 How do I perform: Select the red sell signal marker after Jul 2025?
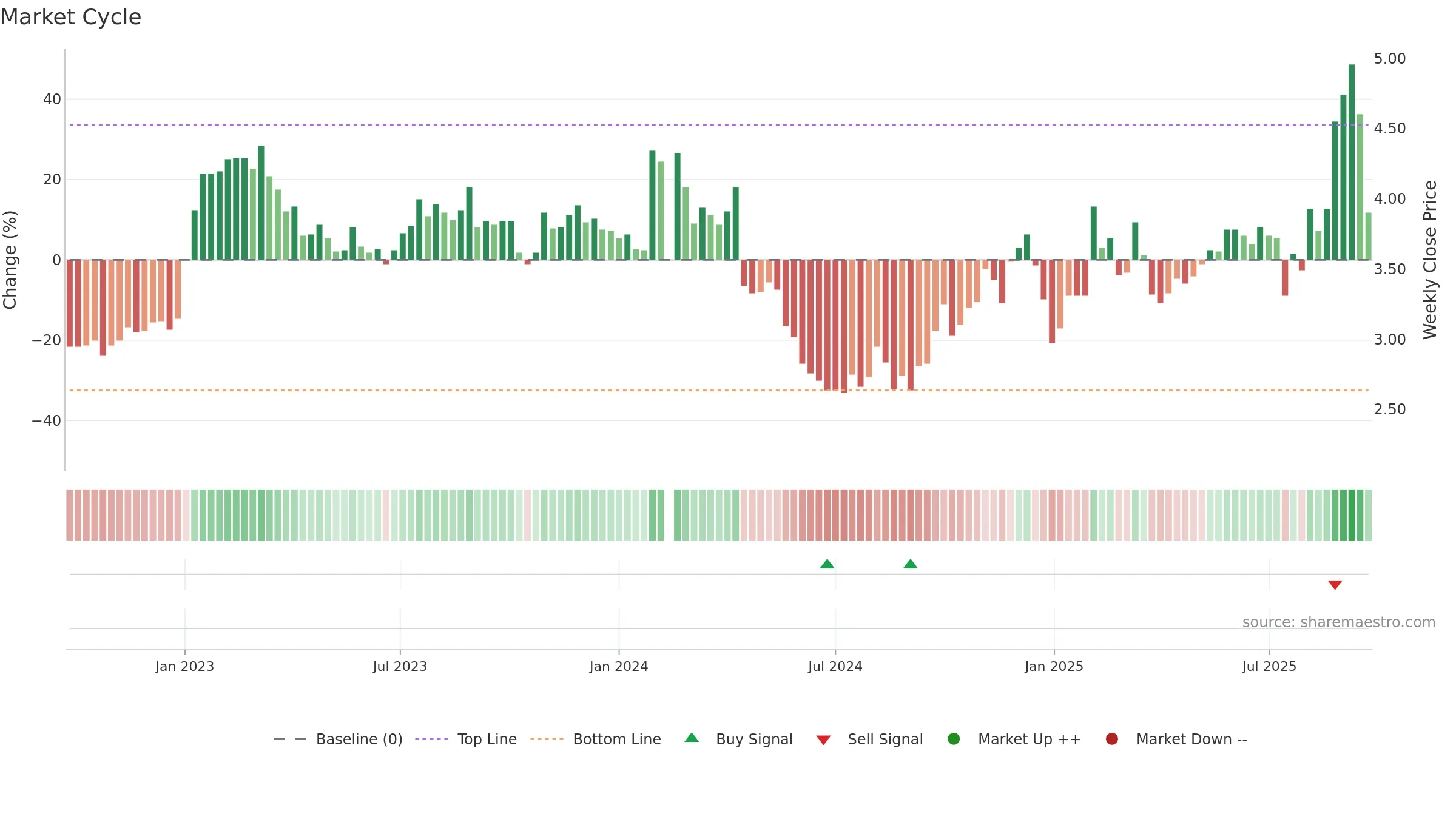1335,585
